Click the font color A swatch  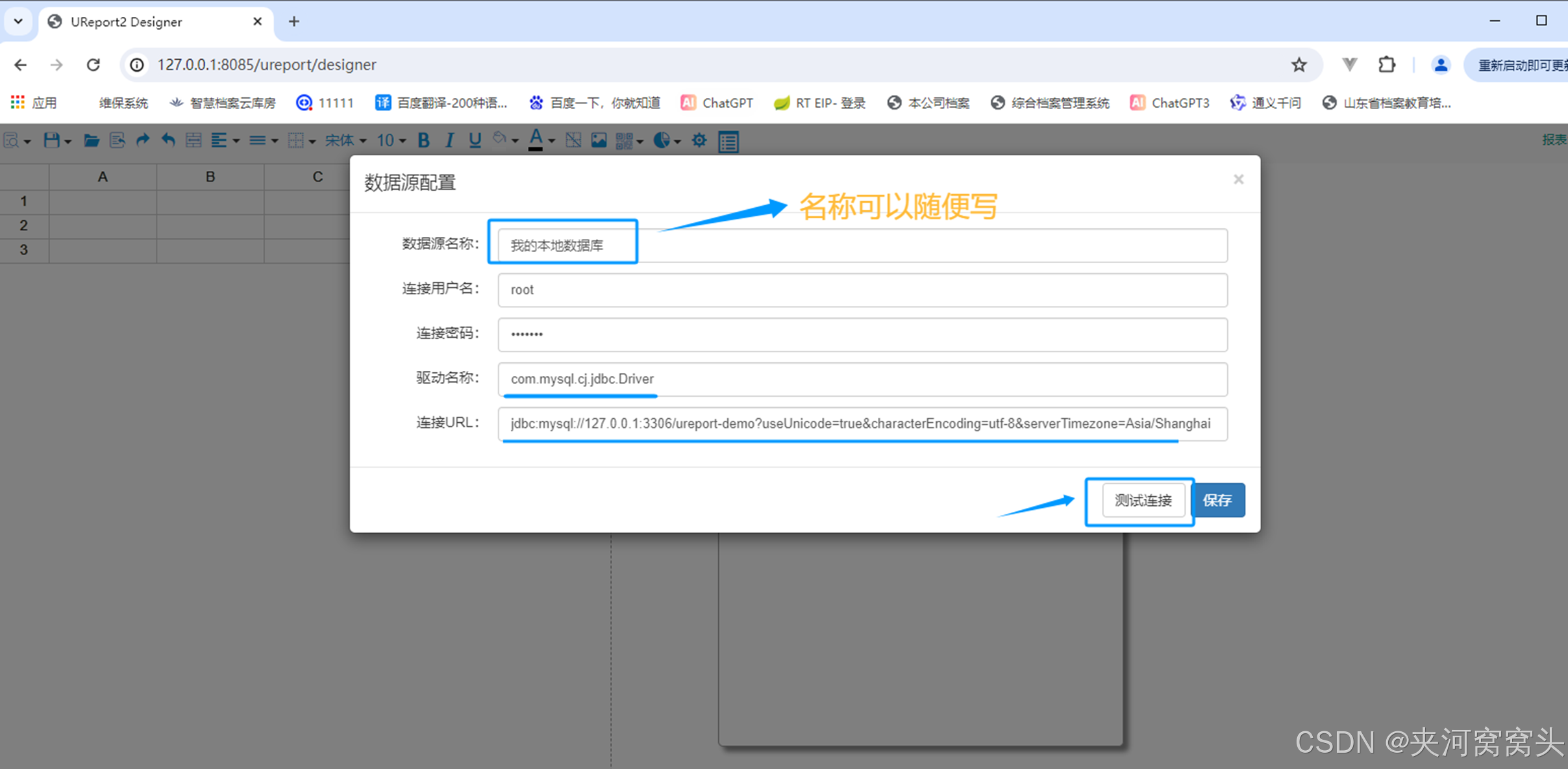point(536,139)
